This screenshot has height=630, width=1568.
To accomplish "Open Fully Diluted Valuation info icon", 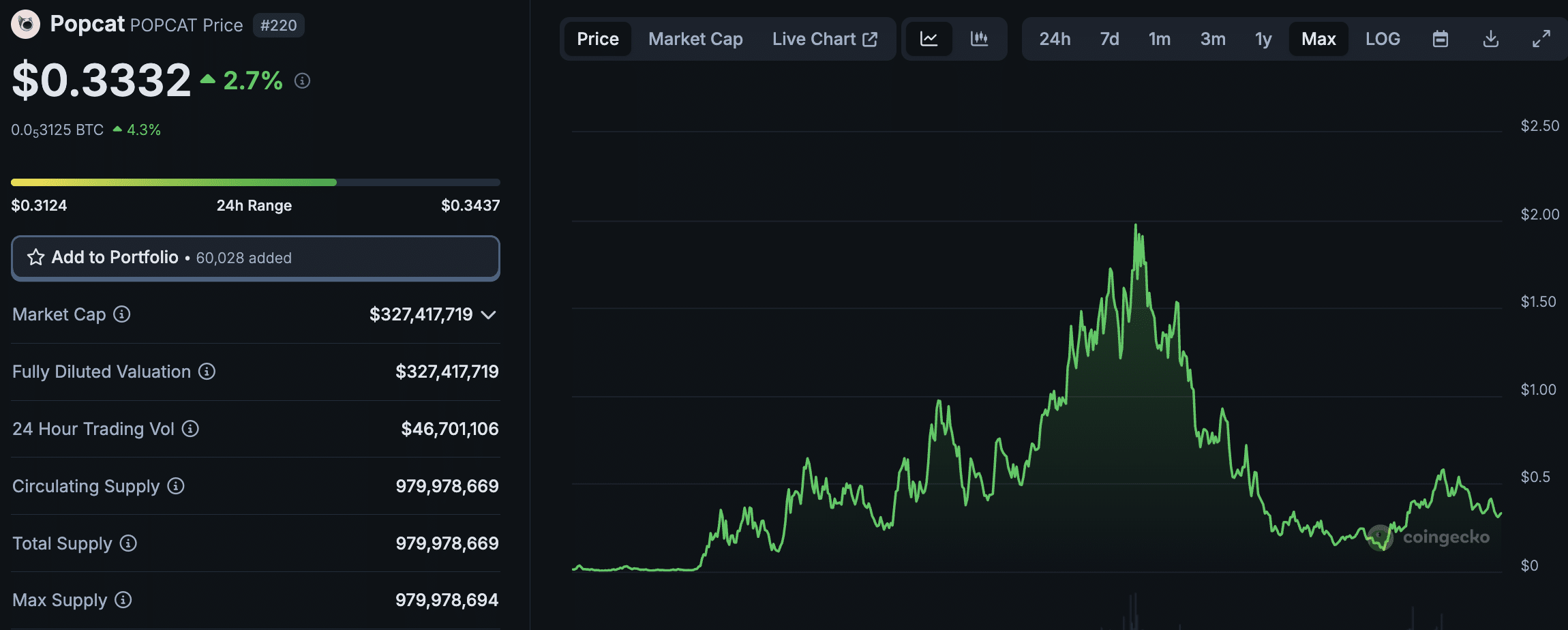I will [x=207, y=372].
